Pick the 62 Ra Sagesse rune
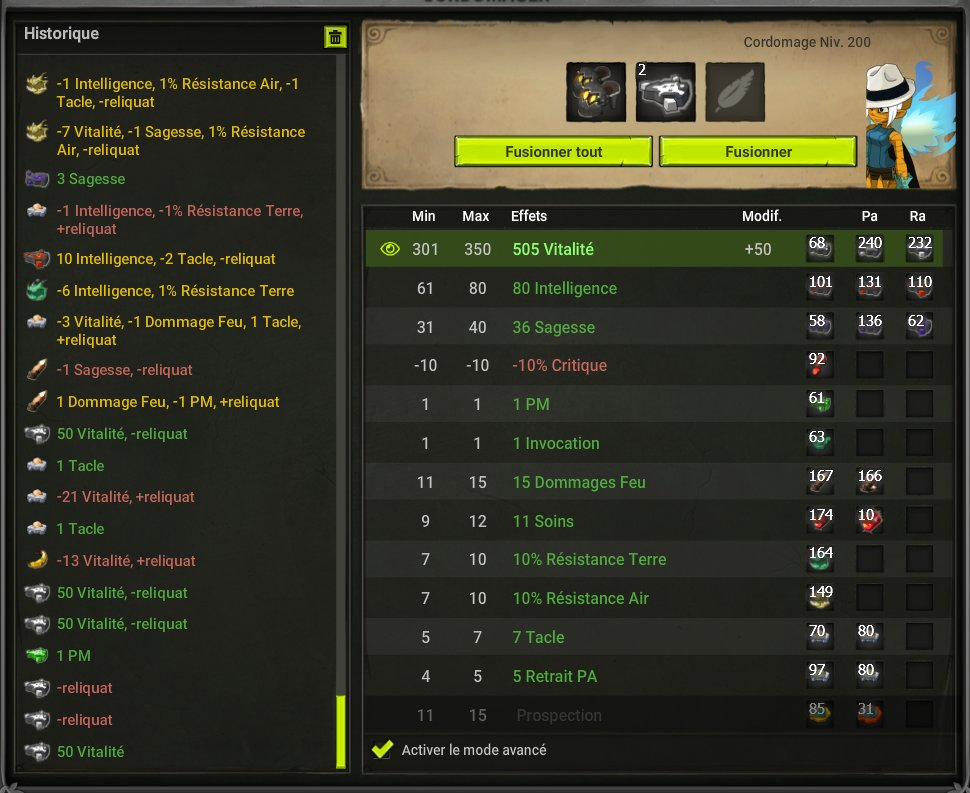Screen dimensions: 970x793 tap(919, 326)
